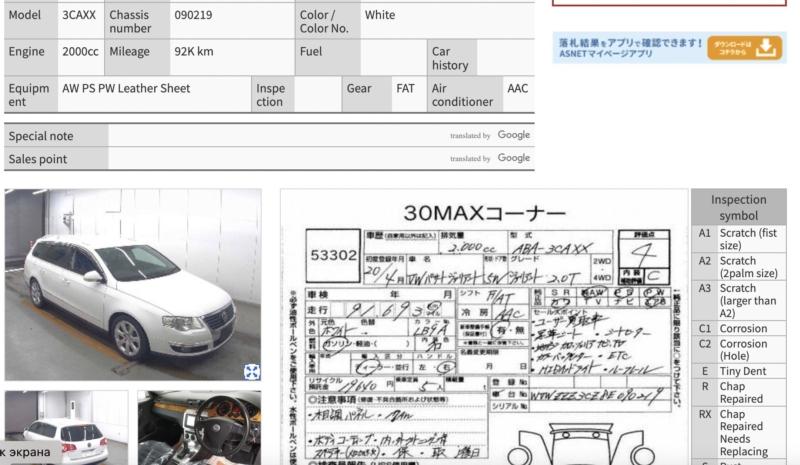Open the white Passat front view photo
The width and height of the screenshot is (800, 465).
pos(132,284)
